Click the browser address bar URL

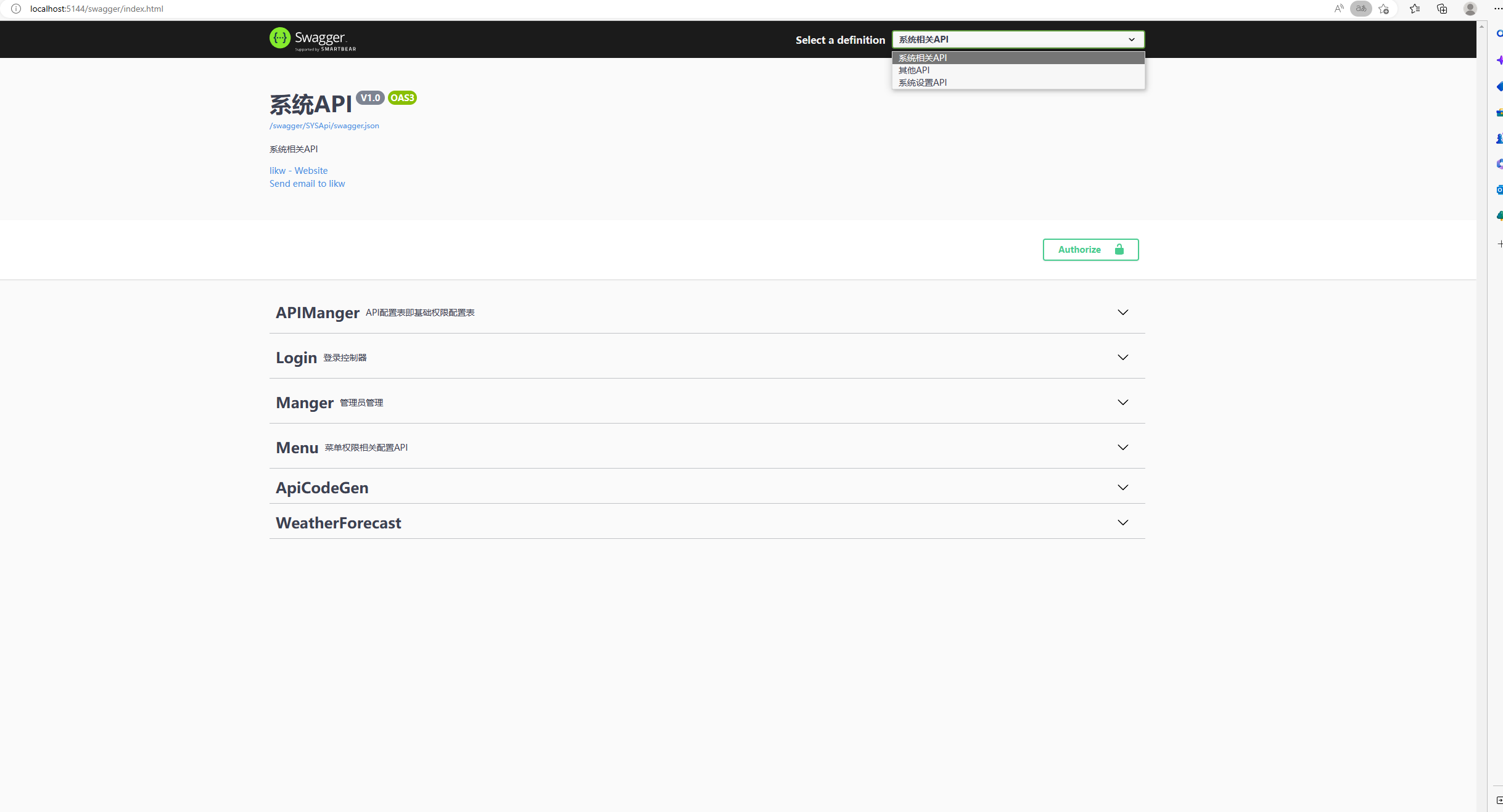point(97,9)
